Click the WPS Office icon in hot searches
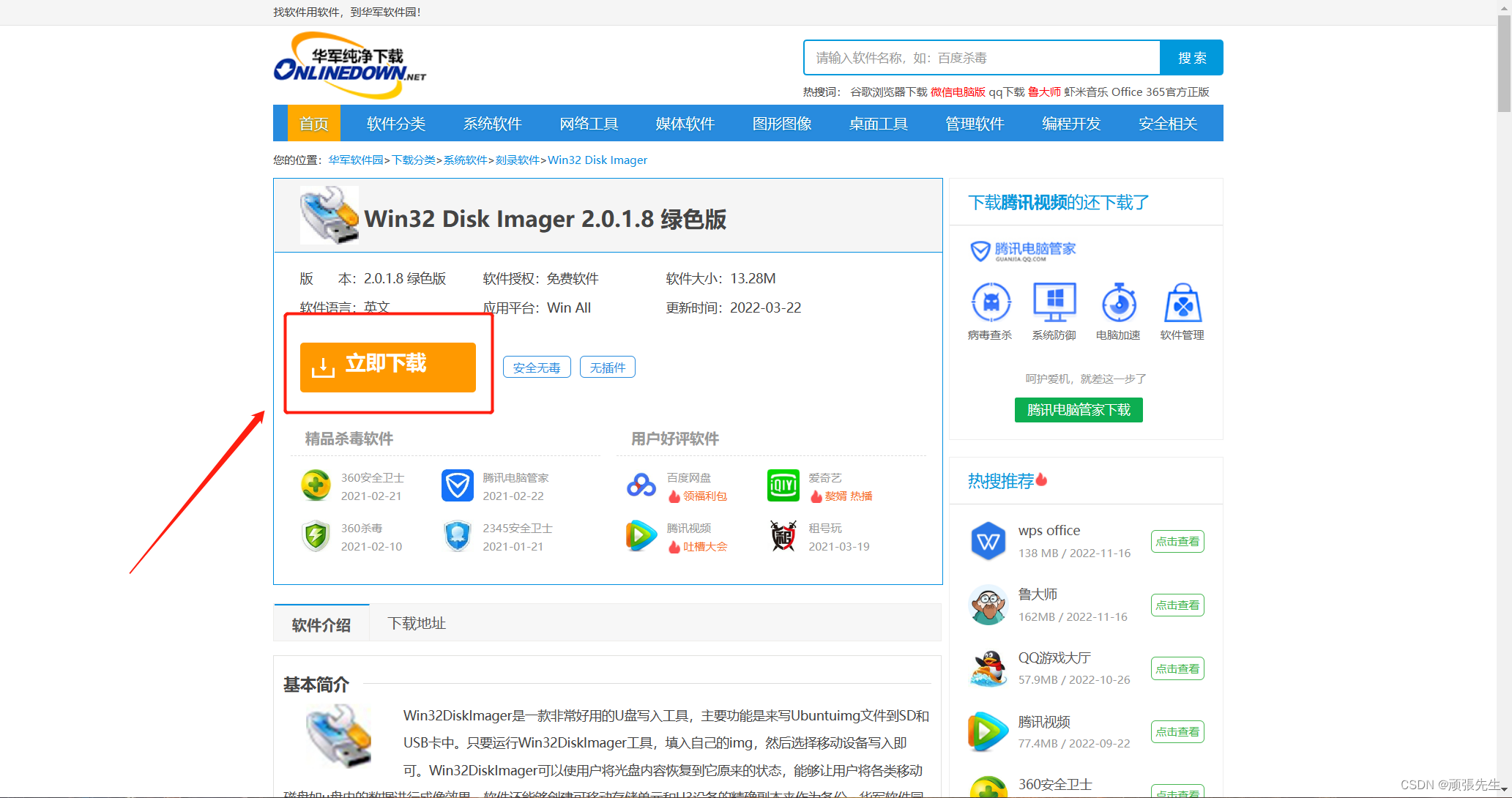Viewport: 1512px width, 798px height. [988, 541]
